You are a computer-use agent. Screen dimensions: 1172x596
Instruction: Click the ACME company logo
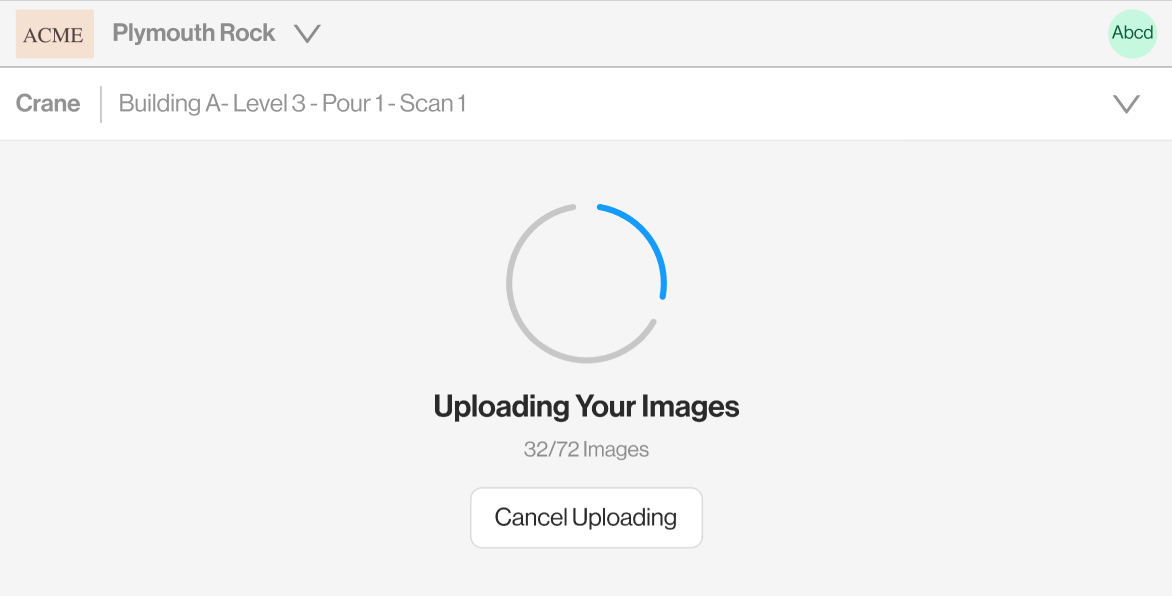(x=55, y=34)
